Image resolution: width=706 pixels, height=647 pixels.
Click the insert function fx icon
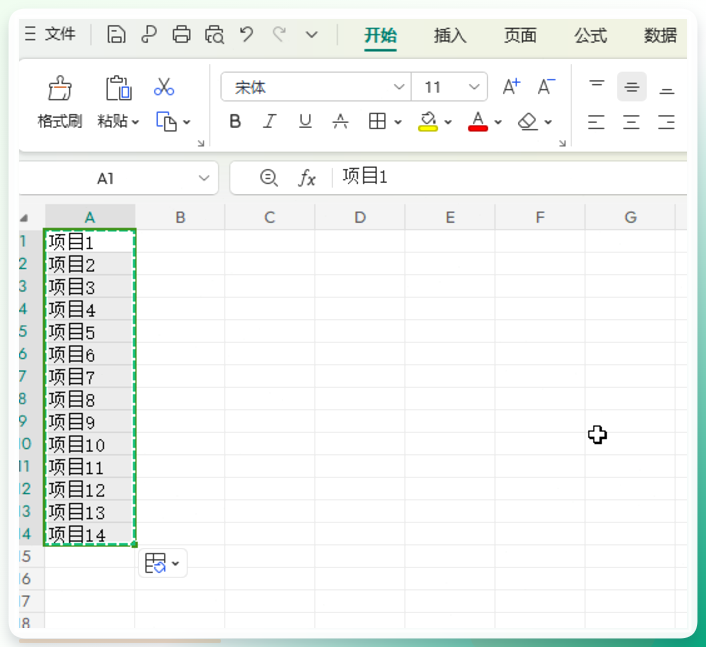(x=307, y=178)
